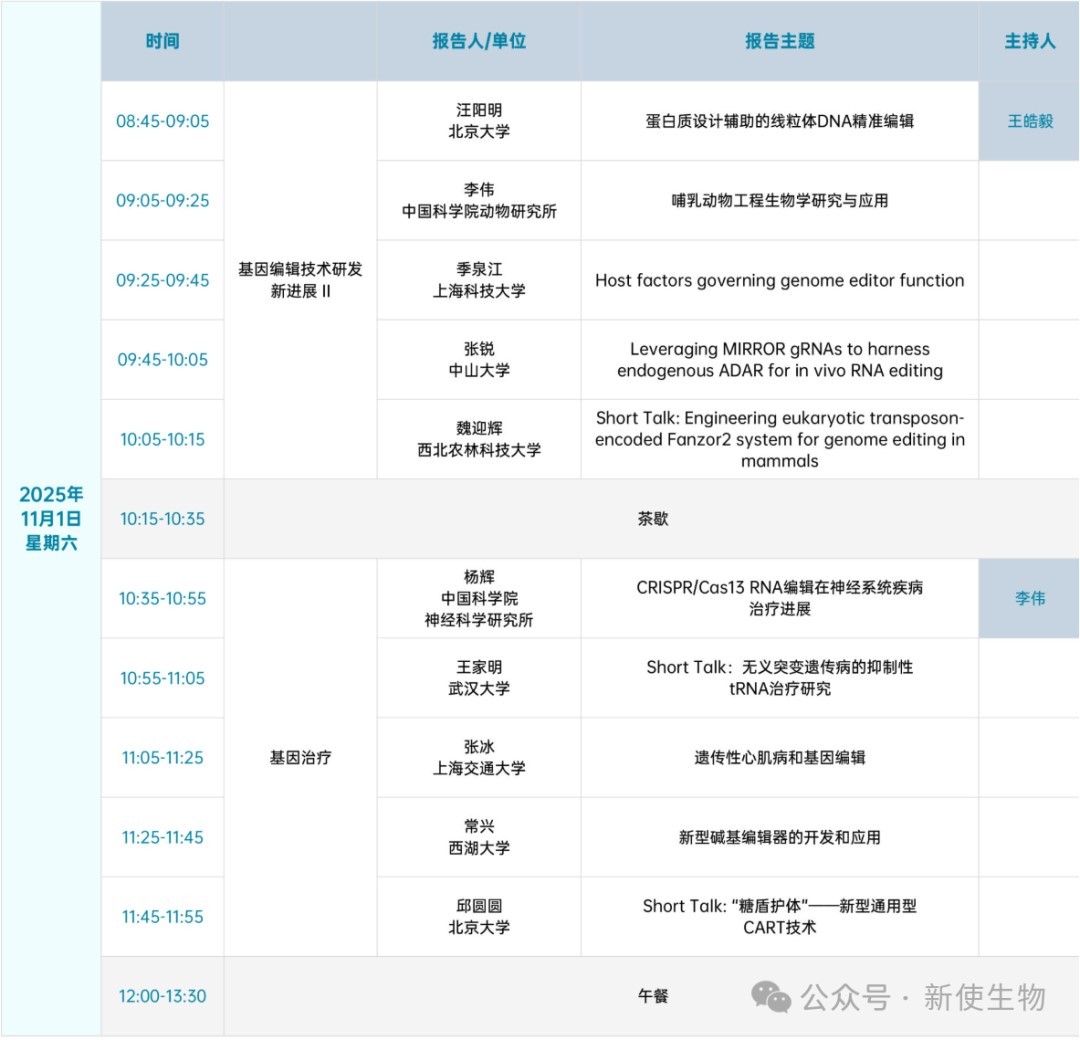The width and height of the screenshot is (1080, 1040).
Task: Select the 基因编辑技术研发新进展 II session cell
Action: point(300,280)
